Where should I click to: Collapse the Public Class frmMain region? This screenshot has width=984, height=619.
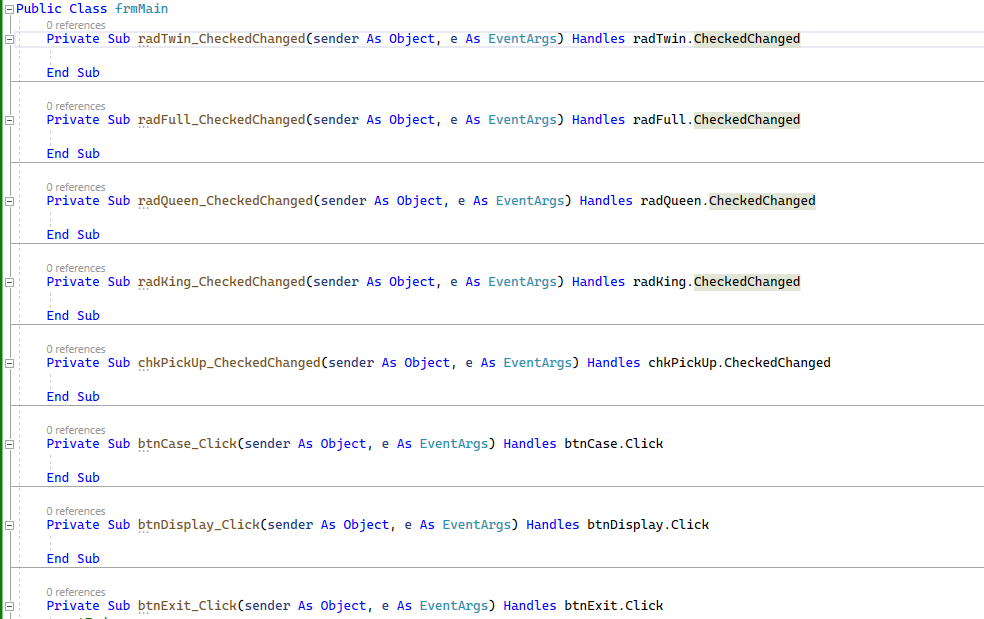click(x=8, y=8)
